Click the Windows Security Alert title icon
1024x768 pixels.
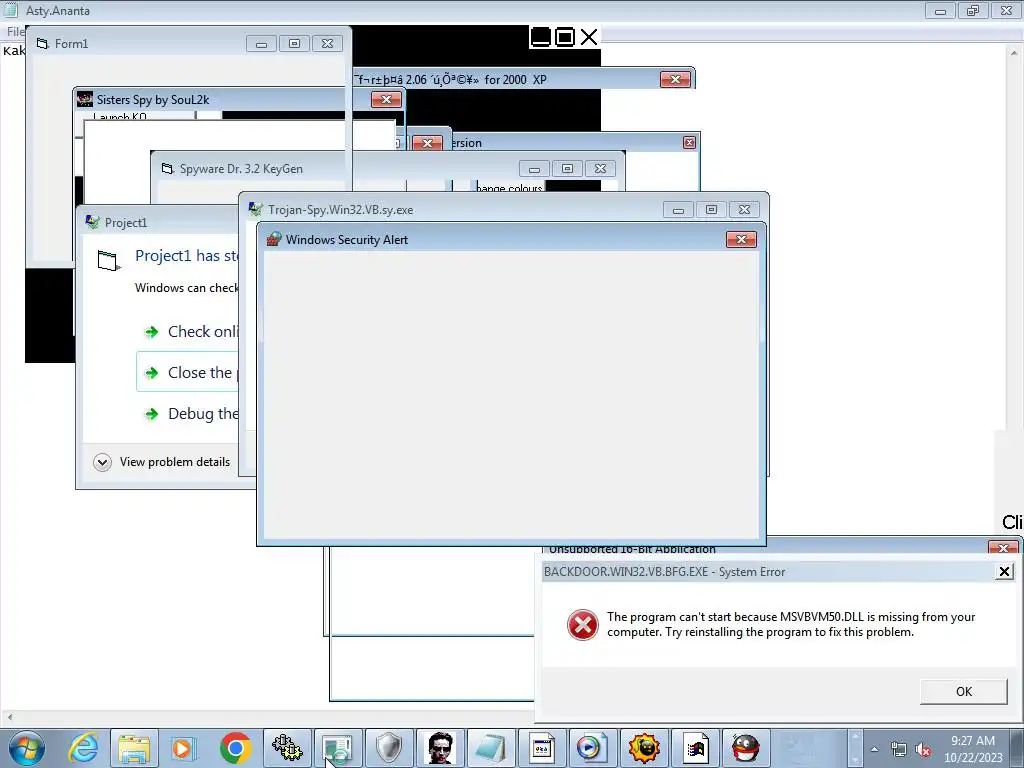point(274,239)
